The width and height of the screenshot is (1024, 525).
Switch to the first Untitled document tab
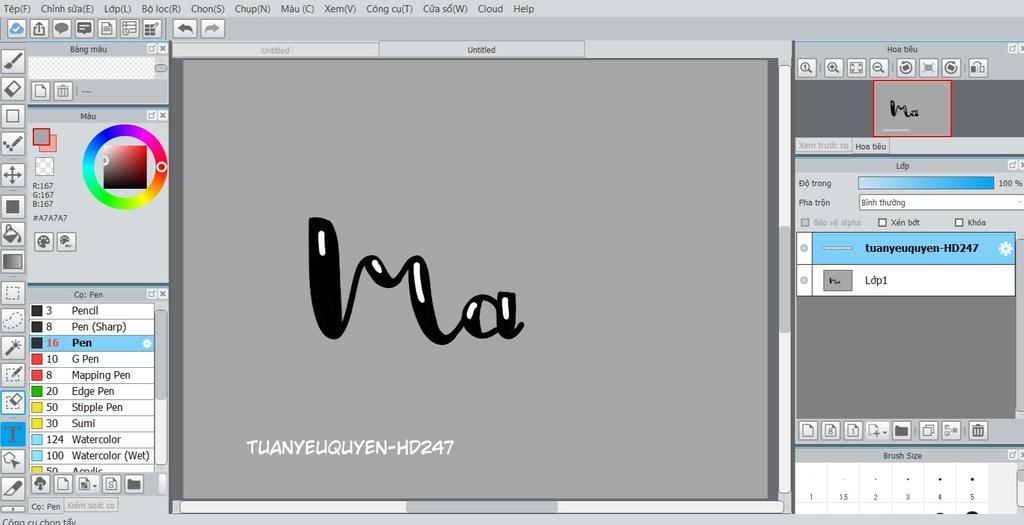point(276,50)
